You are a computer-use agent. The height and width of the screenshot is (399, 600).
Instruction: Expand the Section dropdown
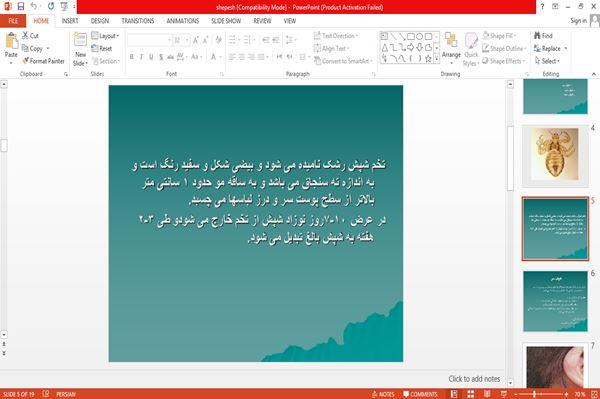106,61
